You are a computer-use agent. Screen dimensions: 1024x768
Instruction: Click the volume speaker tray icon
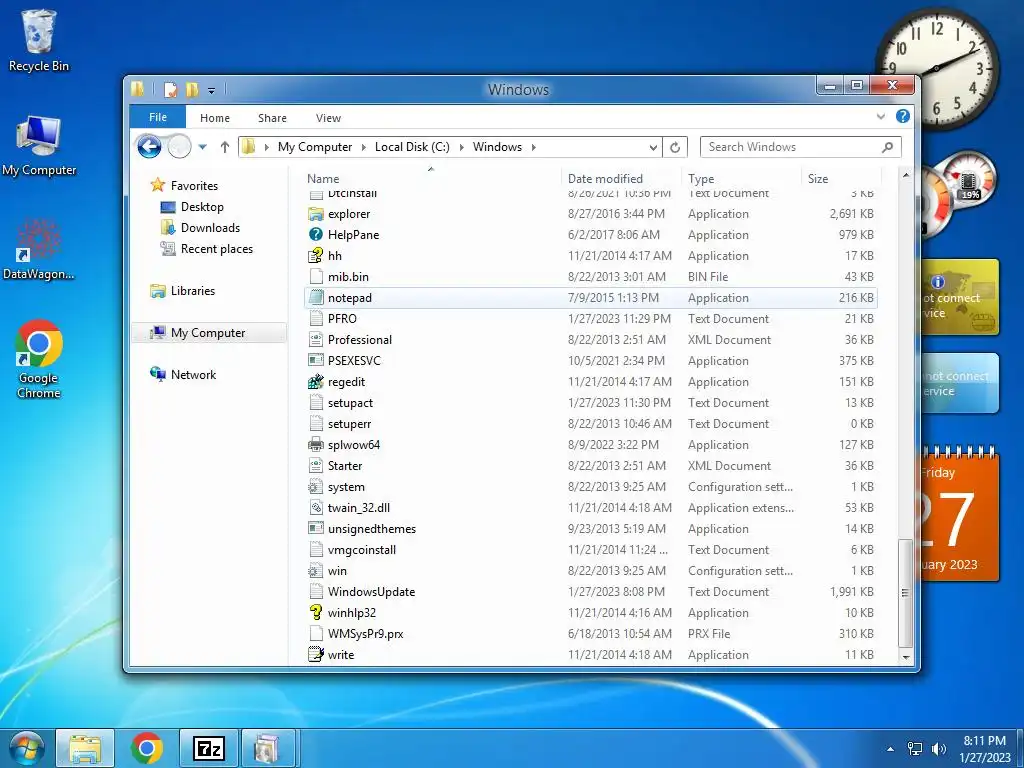[939, 749]
